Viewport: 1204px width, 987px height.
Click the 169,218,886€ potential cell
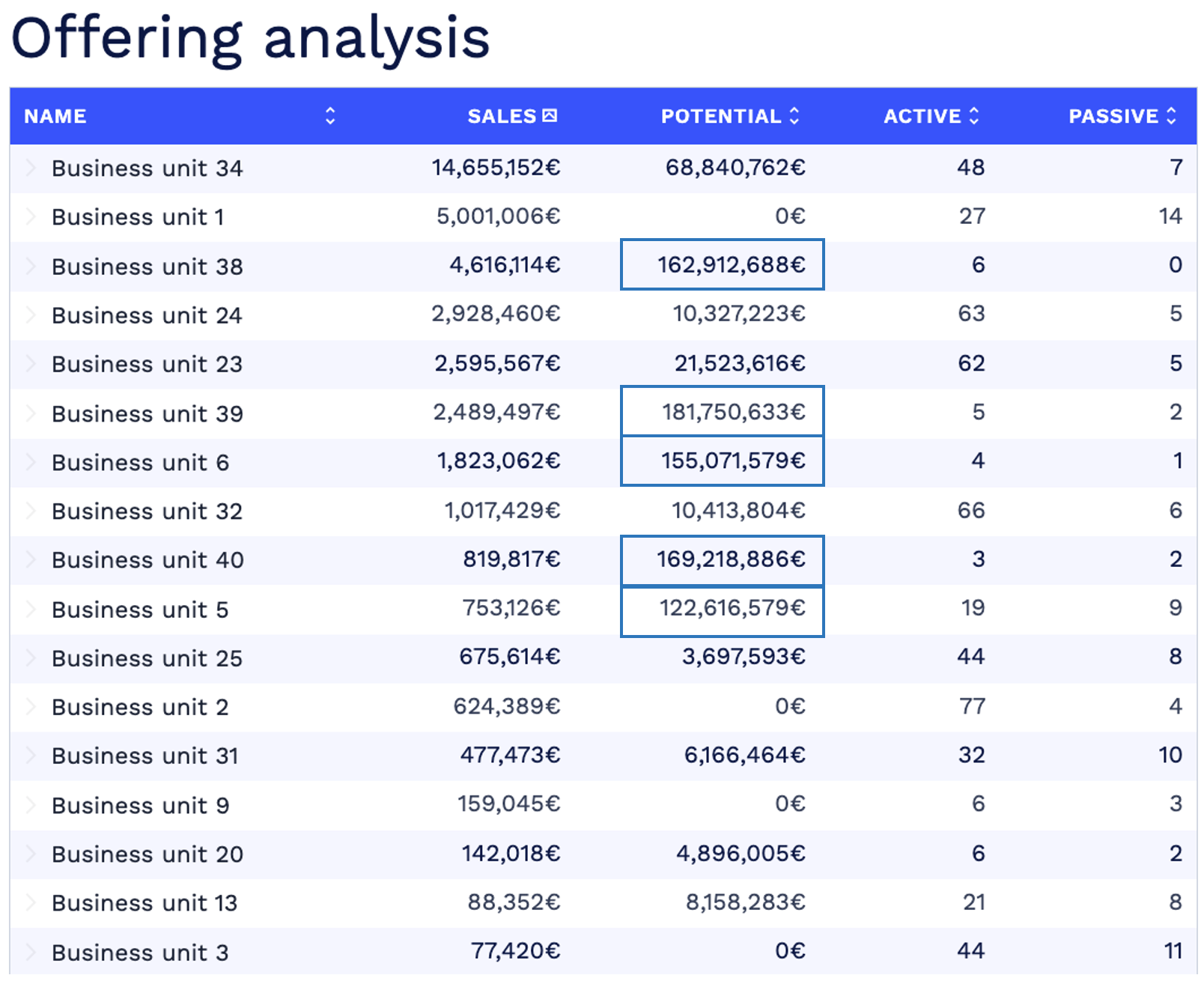point(722,559)
